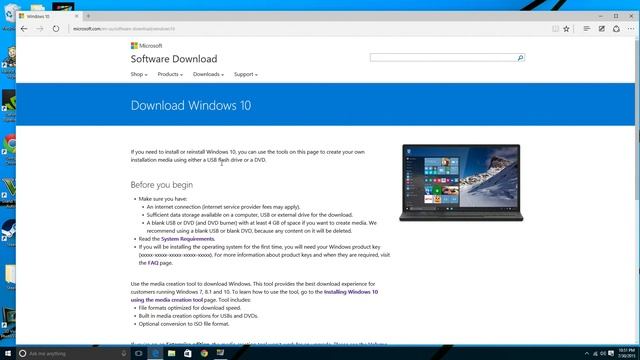This screenshot has height=360, width=640.
Task: Open Chrome from the taskbar
Action: pos(204,353)
